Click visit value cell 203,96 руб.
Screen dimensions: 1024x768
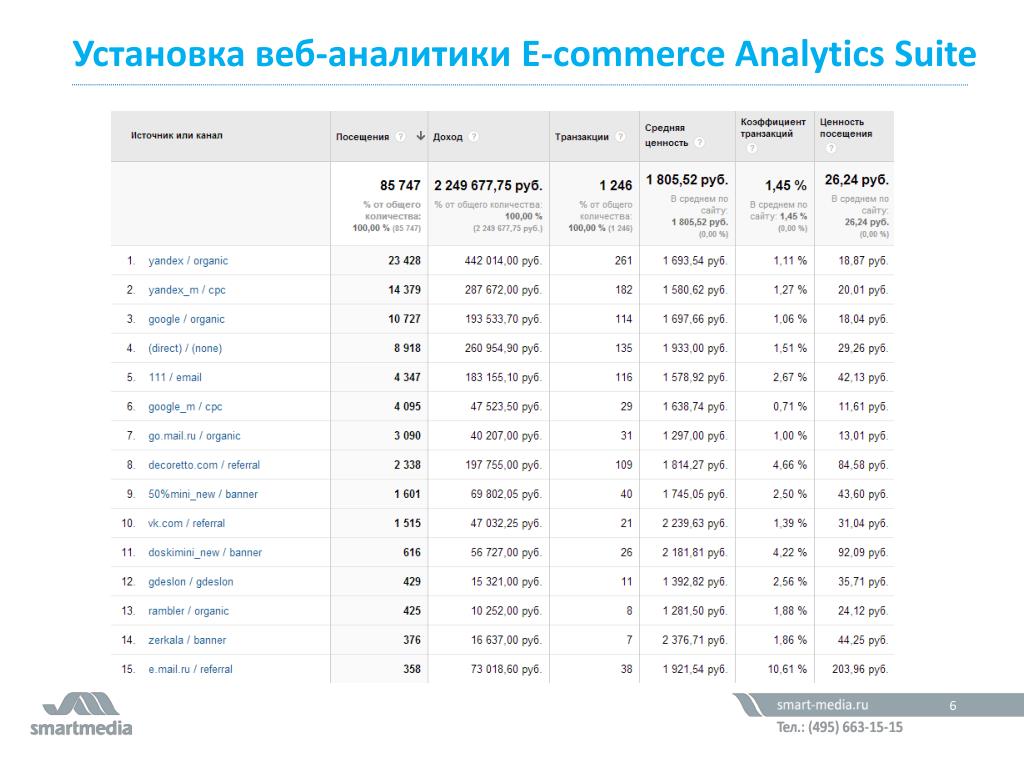coord(860,669)
